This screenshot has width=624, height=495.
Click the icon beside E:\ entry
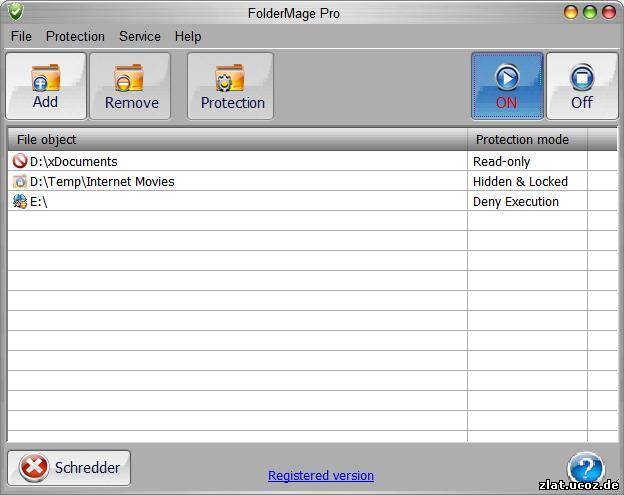pyautogui.click(x=20, y=201)
